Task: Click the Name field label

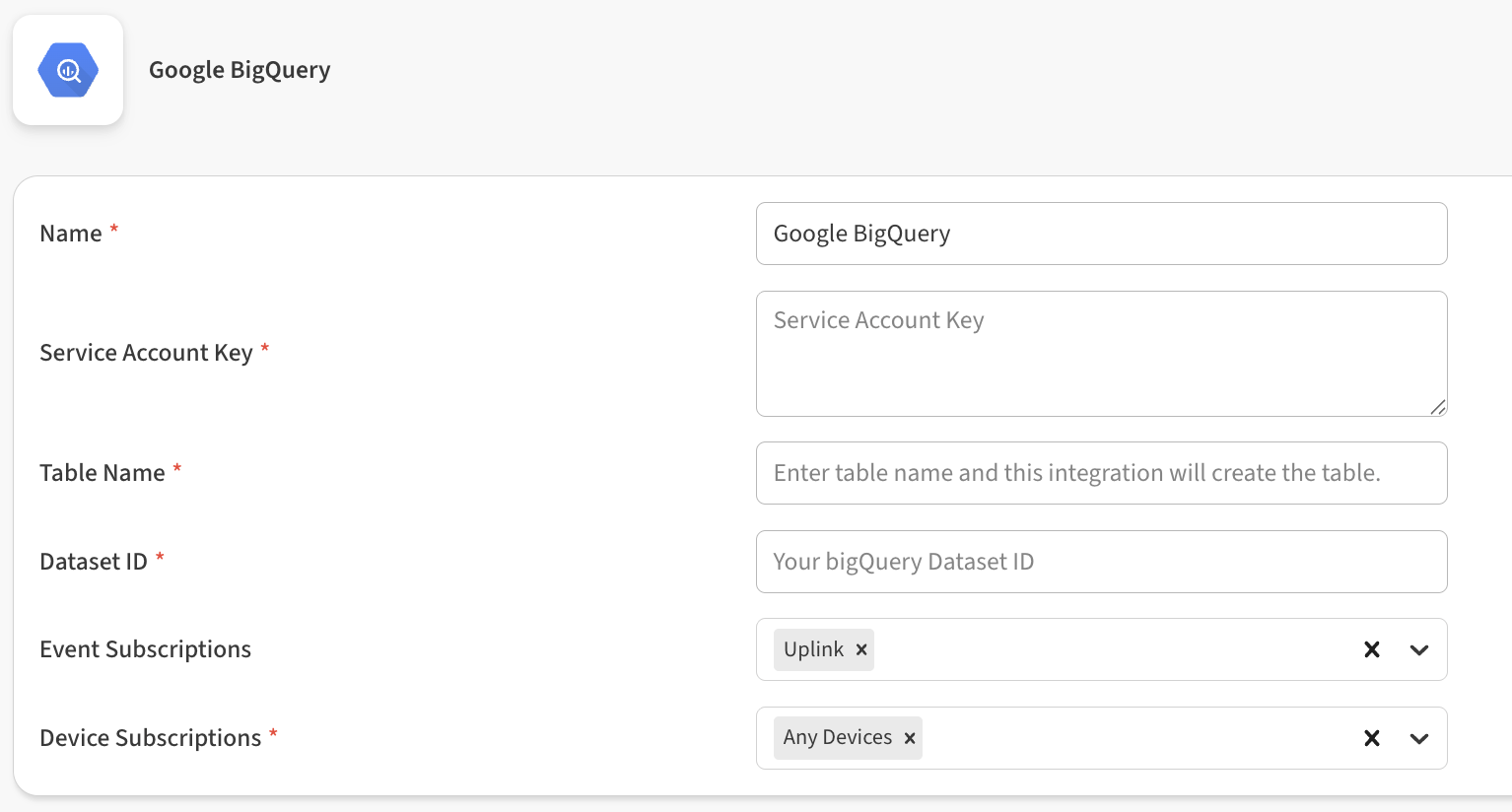Action: [x=71, y=234]
